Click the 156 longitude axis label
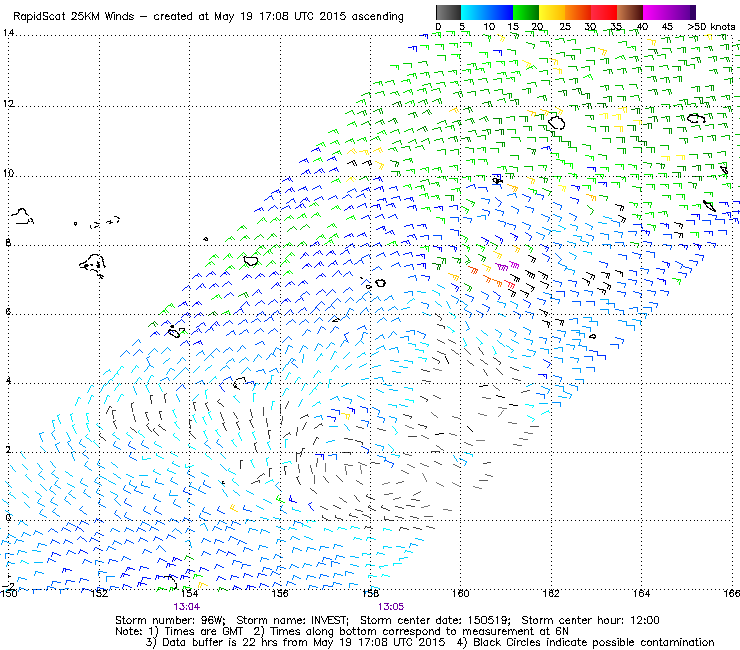The height and width of the screenshot is (650, 740). click(x=279, y=593)
